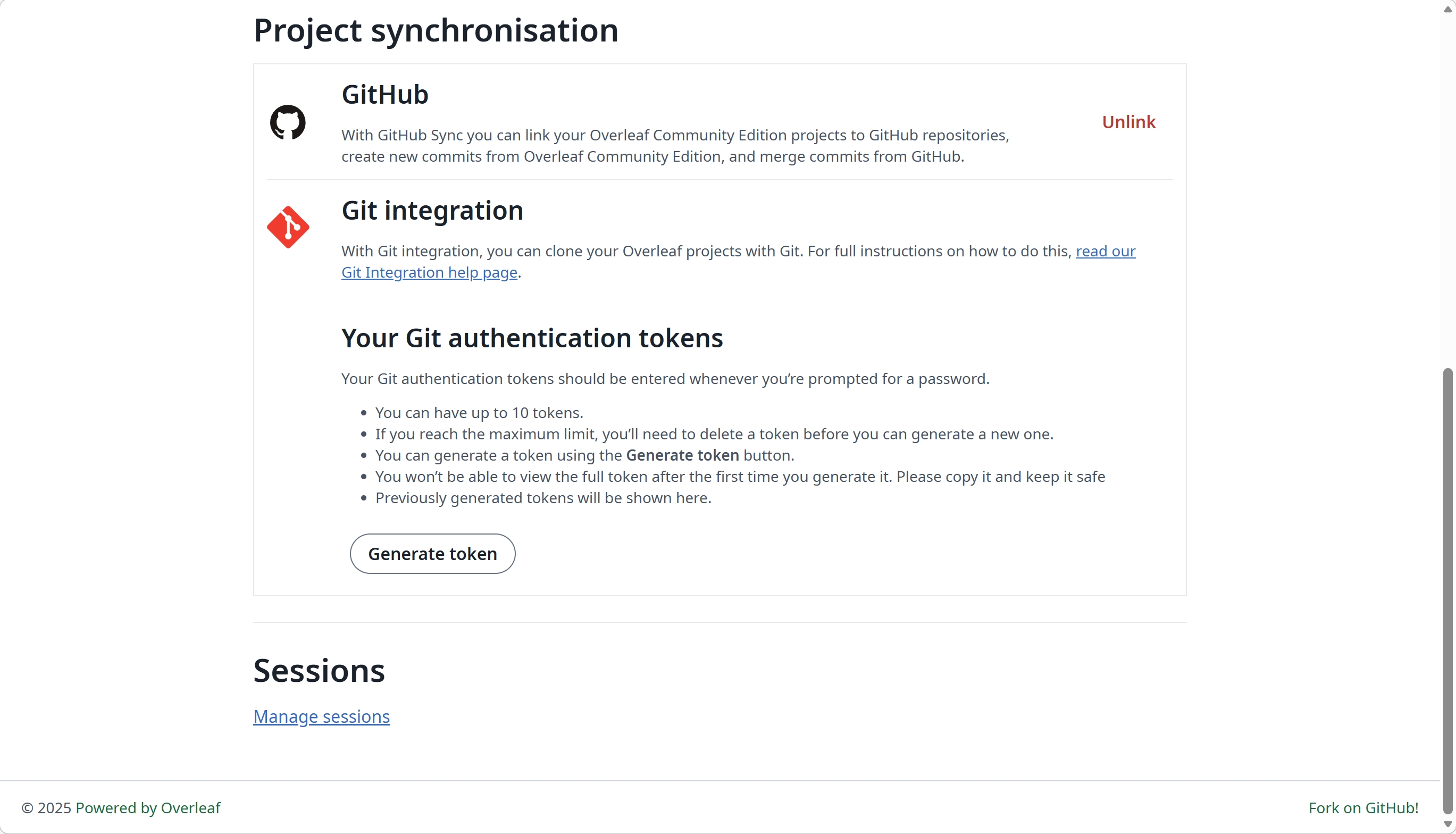Viewport: 1456px width, 834px height.
Task: Click the © 2025 copyright text
Action: (46, 807)
